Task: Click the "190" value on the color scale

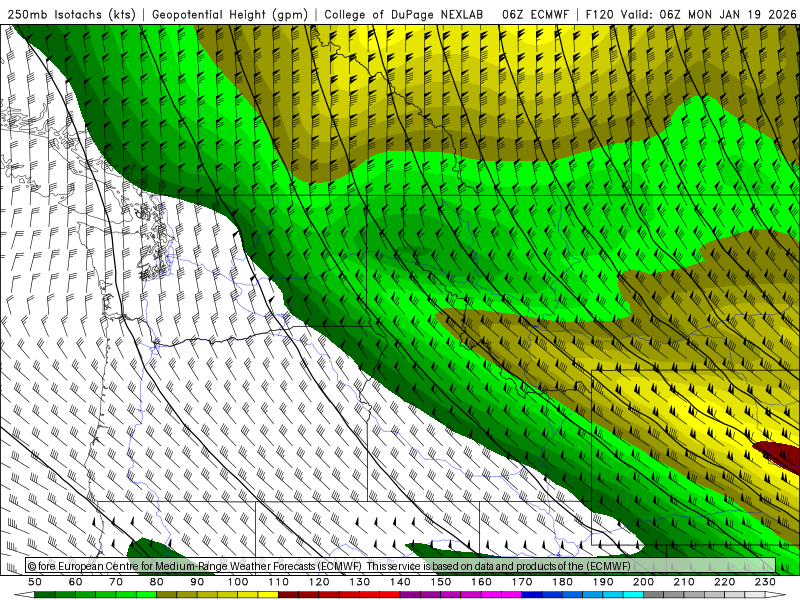Action: [x=603, y=582]
